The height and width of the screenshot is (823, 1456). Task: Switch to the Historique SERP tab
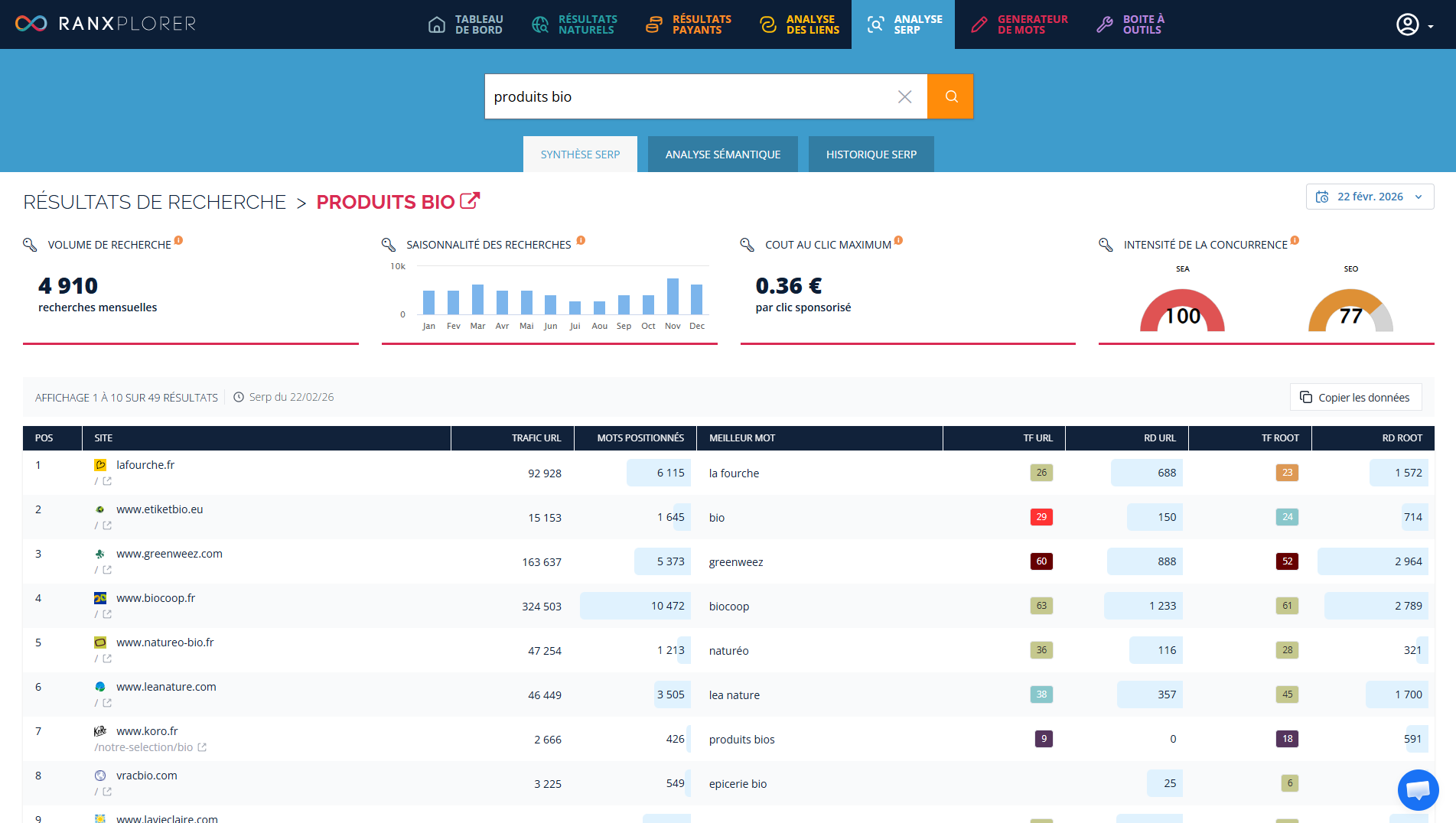coord(871,155)
